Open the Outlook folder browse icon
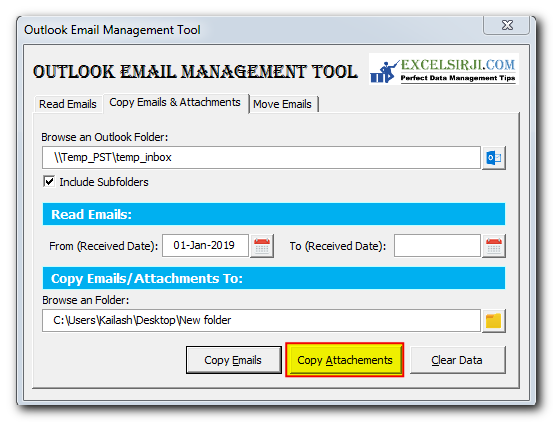Image resolution: width=553 pixels, height=422 pixels. (493, 158)
